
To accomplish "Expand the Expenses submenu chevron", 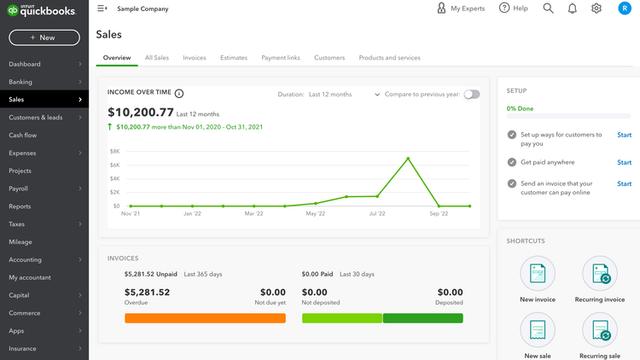I will coord(80,153).
